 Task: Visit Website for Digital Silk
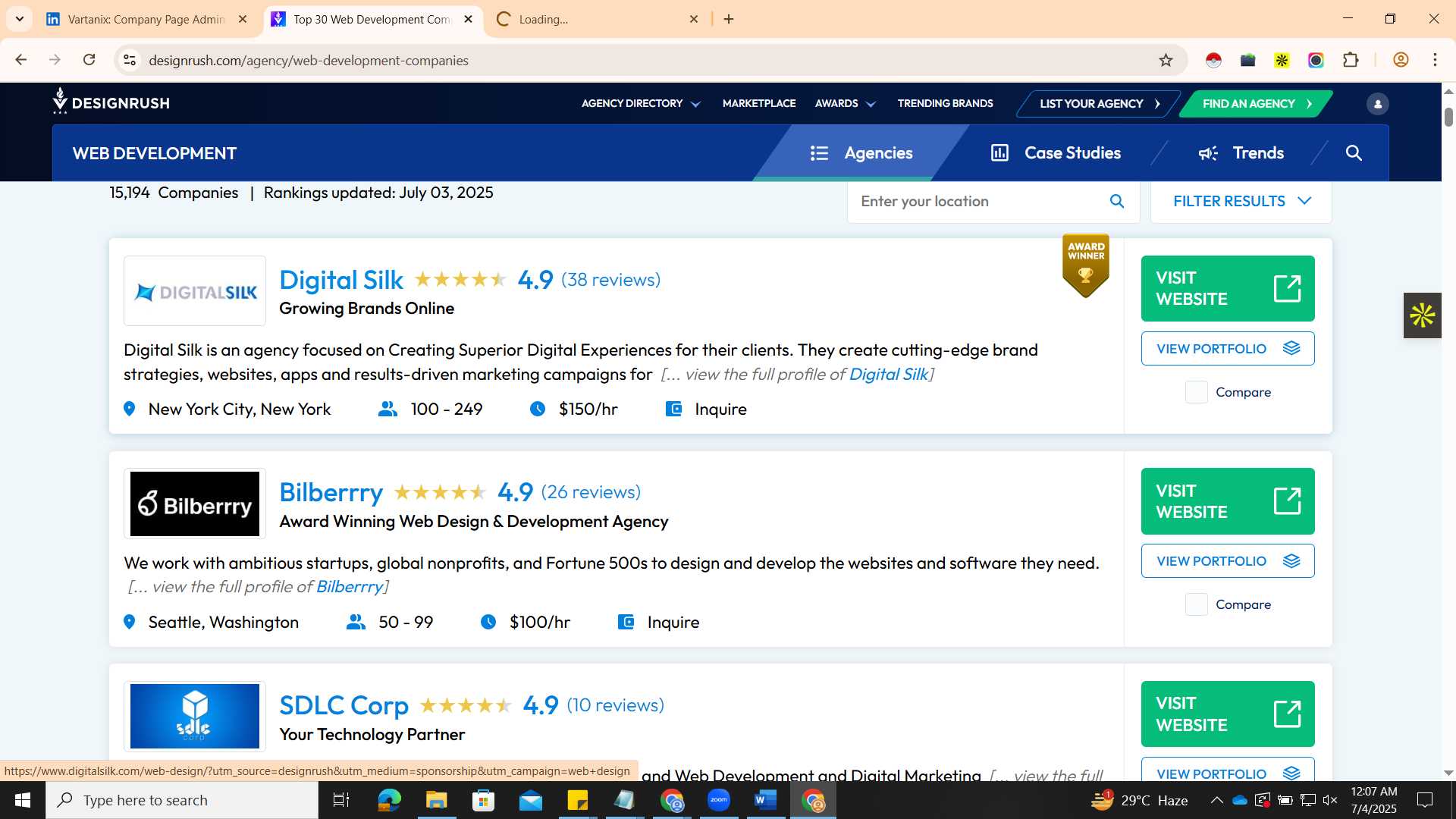[1227, 288]
